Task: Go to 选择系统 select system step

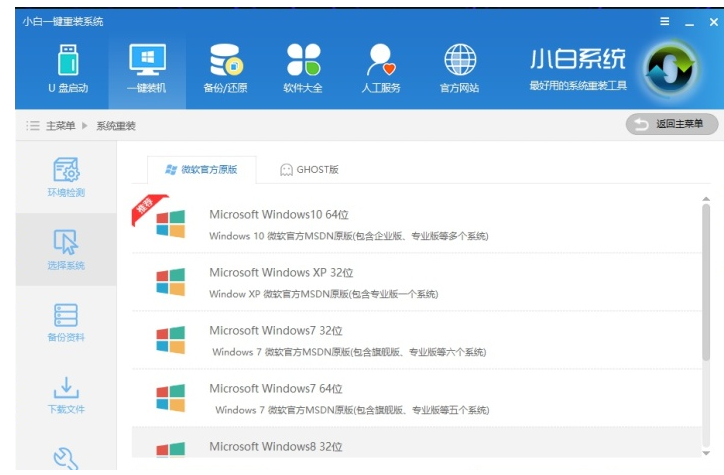Action: tap(66, 249)
